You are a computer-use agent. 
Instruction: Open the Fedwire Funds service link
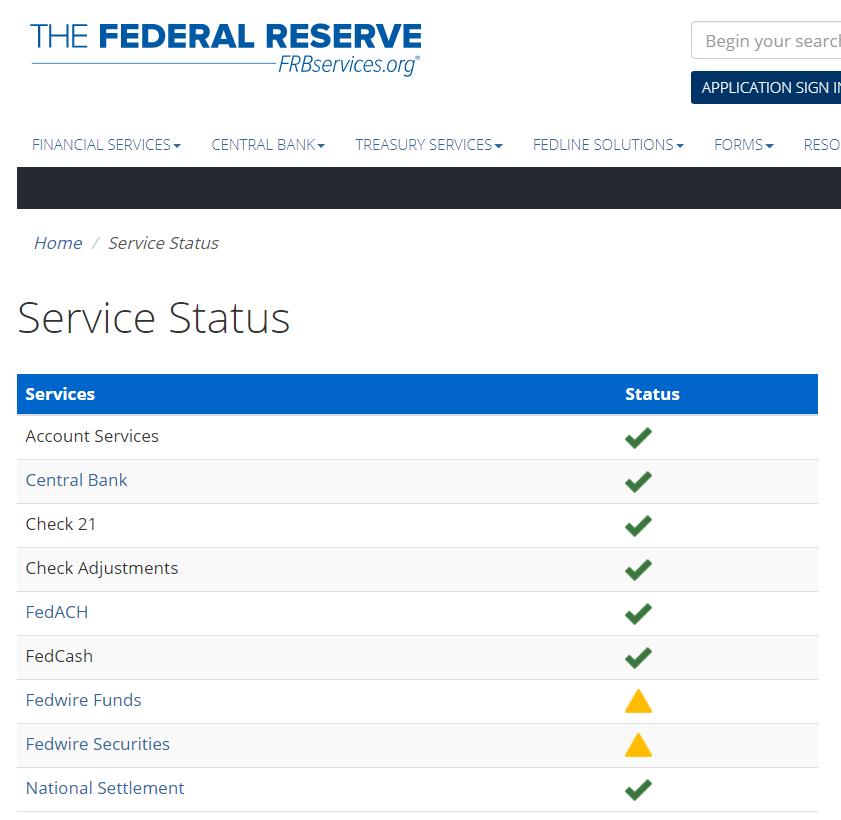(x=83, y=700)
